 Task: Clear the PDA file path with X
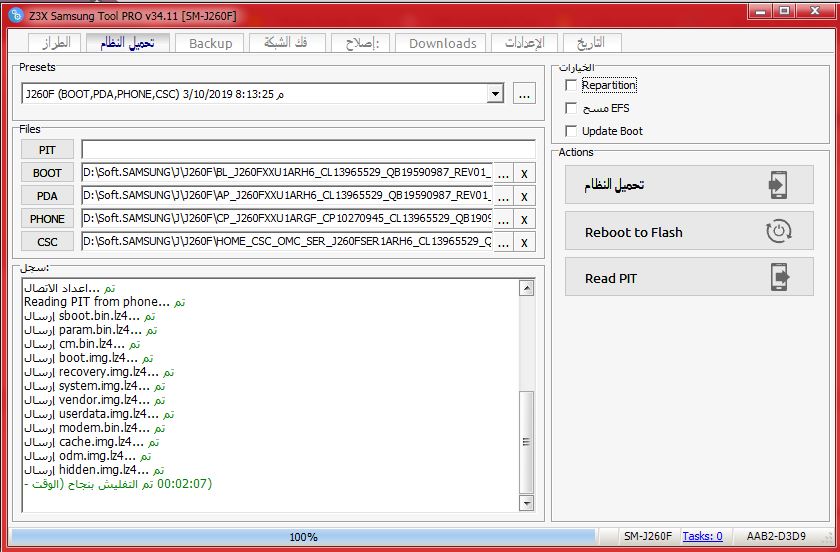pos(524,197)
